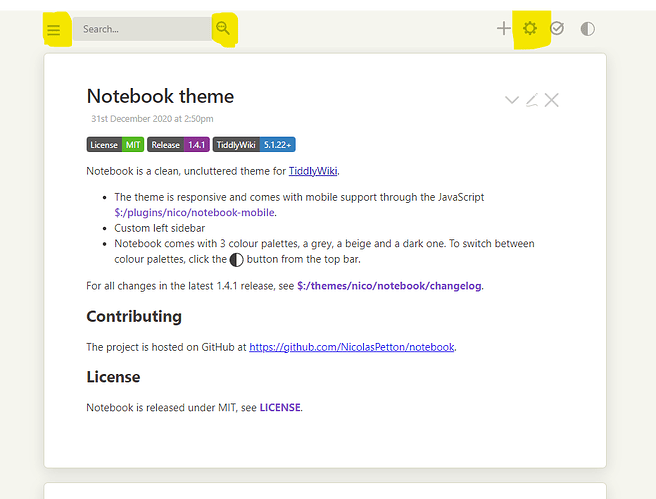Image resolution: width=656 pixels, height=499 pixels.
Task: Click the 'Custom left sidebar' bullet
Action: point(159,228)
